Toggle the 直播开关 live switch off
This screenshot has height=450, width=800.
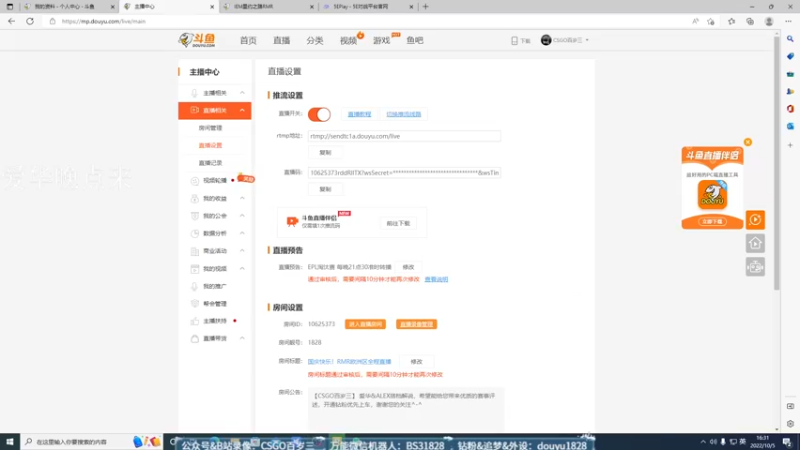(319, 114)
